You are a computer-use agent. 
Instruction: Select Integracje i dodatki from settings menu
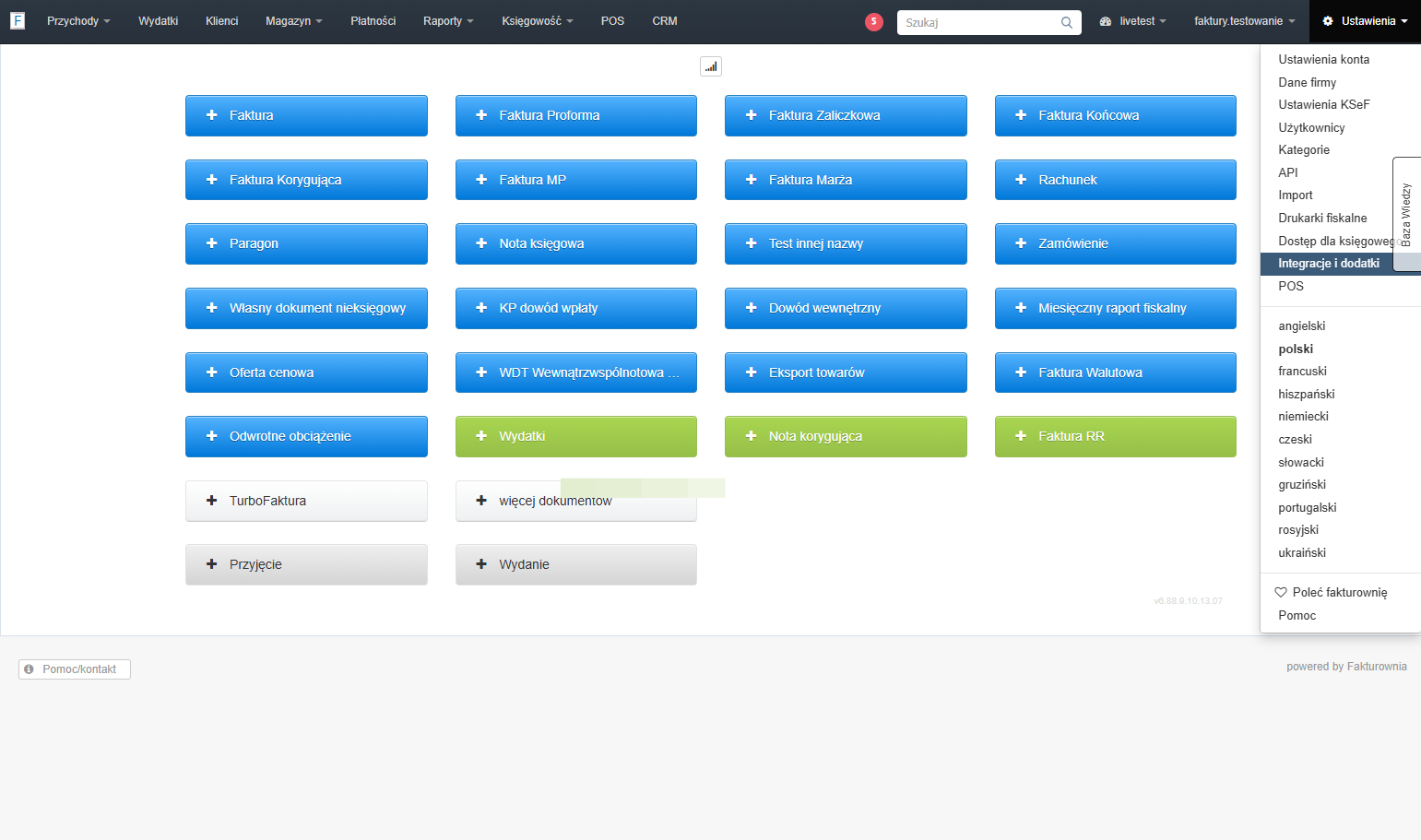coord(1329,264)
